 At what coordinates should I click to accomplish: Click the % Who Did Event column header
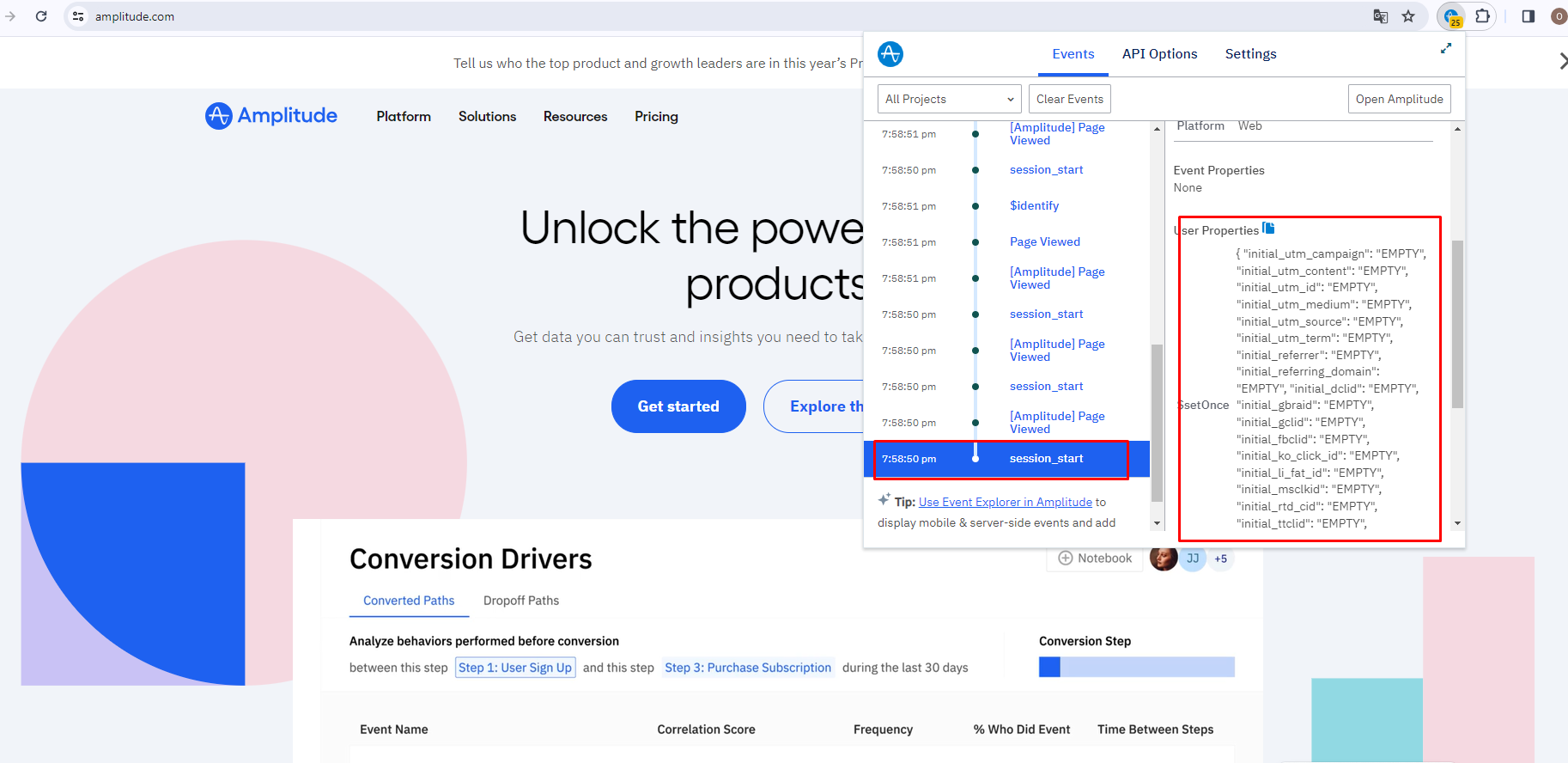click(1022, 729)
